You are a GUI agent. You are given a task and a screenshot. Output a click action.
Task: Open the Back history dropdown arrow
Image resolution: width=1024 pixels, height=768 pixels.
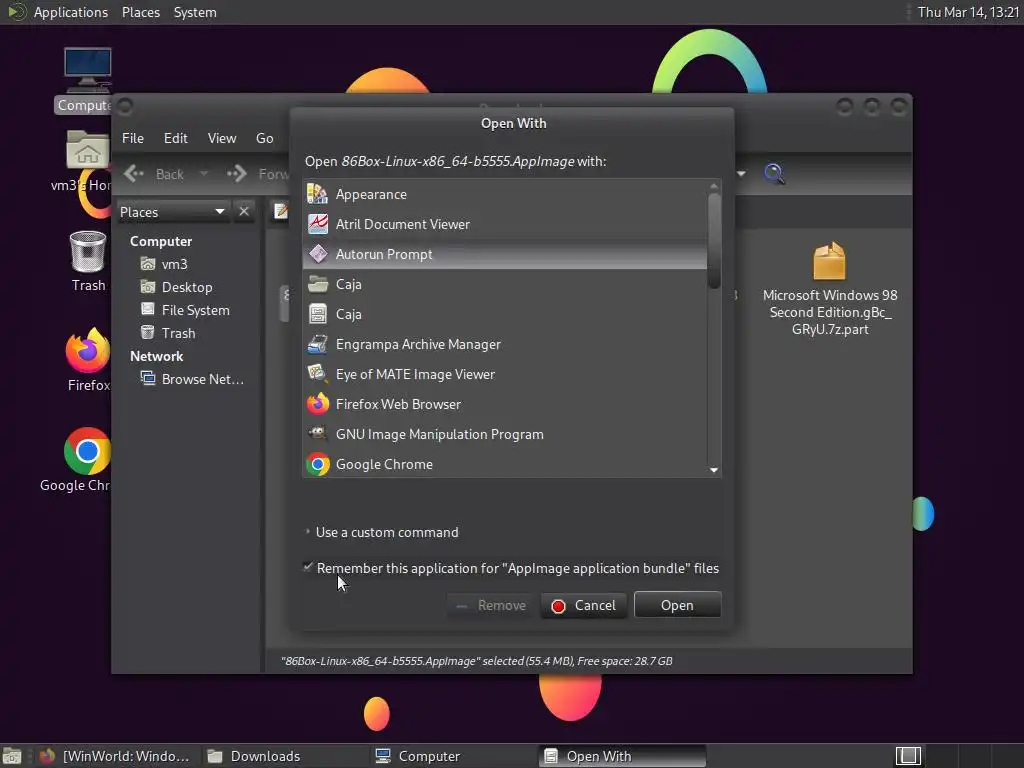pyautogui.click(x=204, y=174)
